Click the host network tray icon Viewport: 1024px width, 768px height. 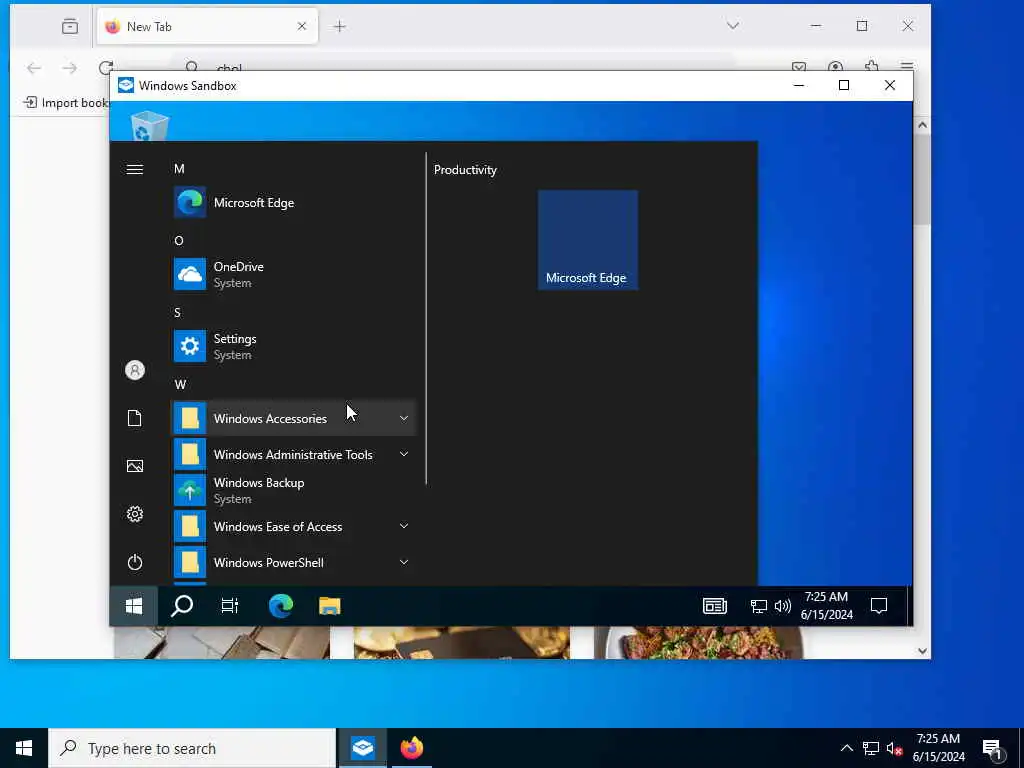tap(871, 748)
